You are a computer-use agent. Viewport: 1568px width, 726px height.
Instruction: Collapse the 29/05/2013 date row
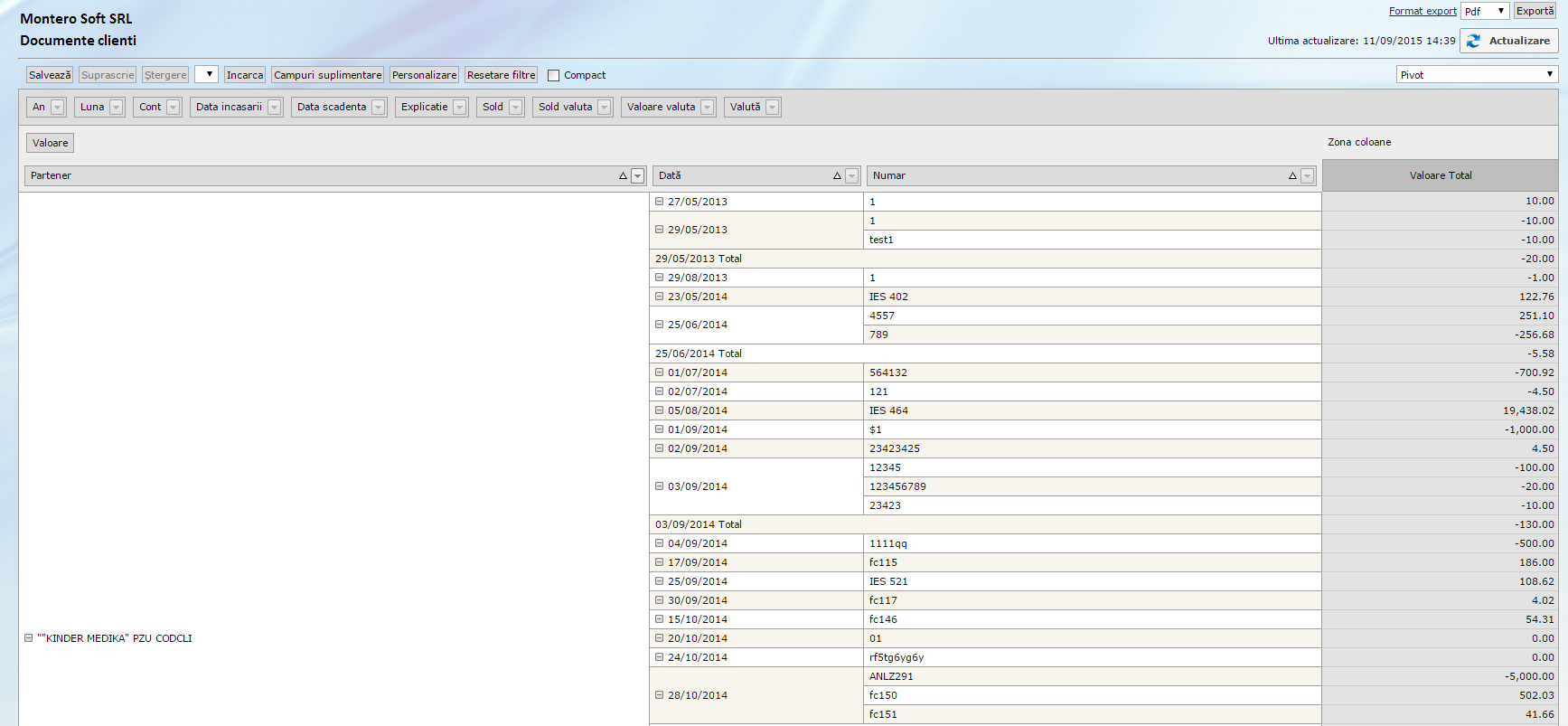tap(660, 230)
